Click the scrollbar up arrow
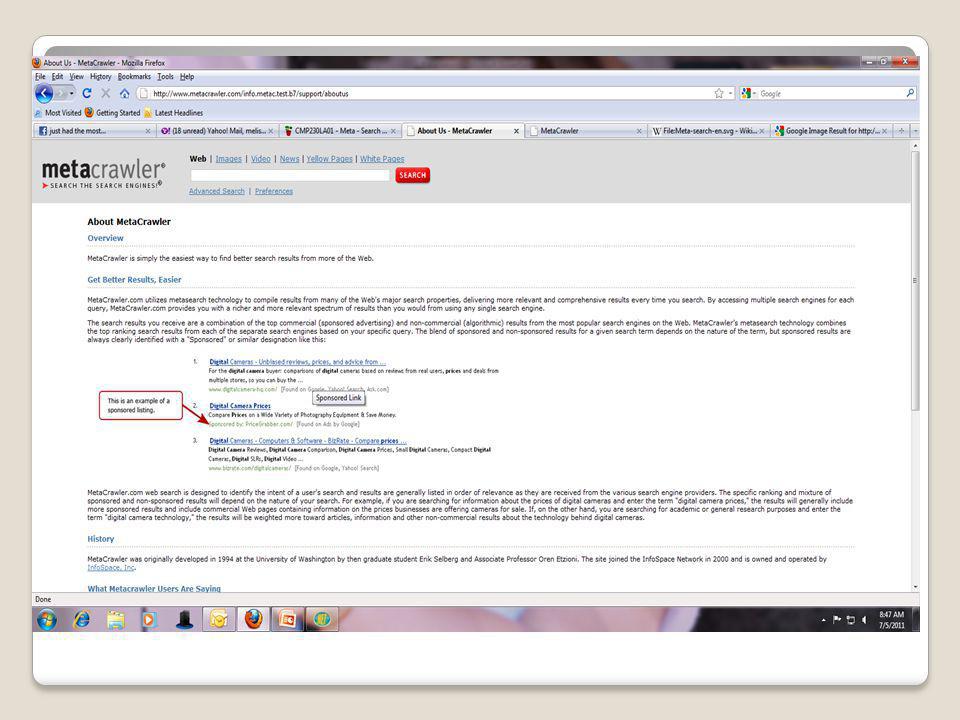Image resolution: width=960 pixels, height=720 pixels. [x=915, y=146]
